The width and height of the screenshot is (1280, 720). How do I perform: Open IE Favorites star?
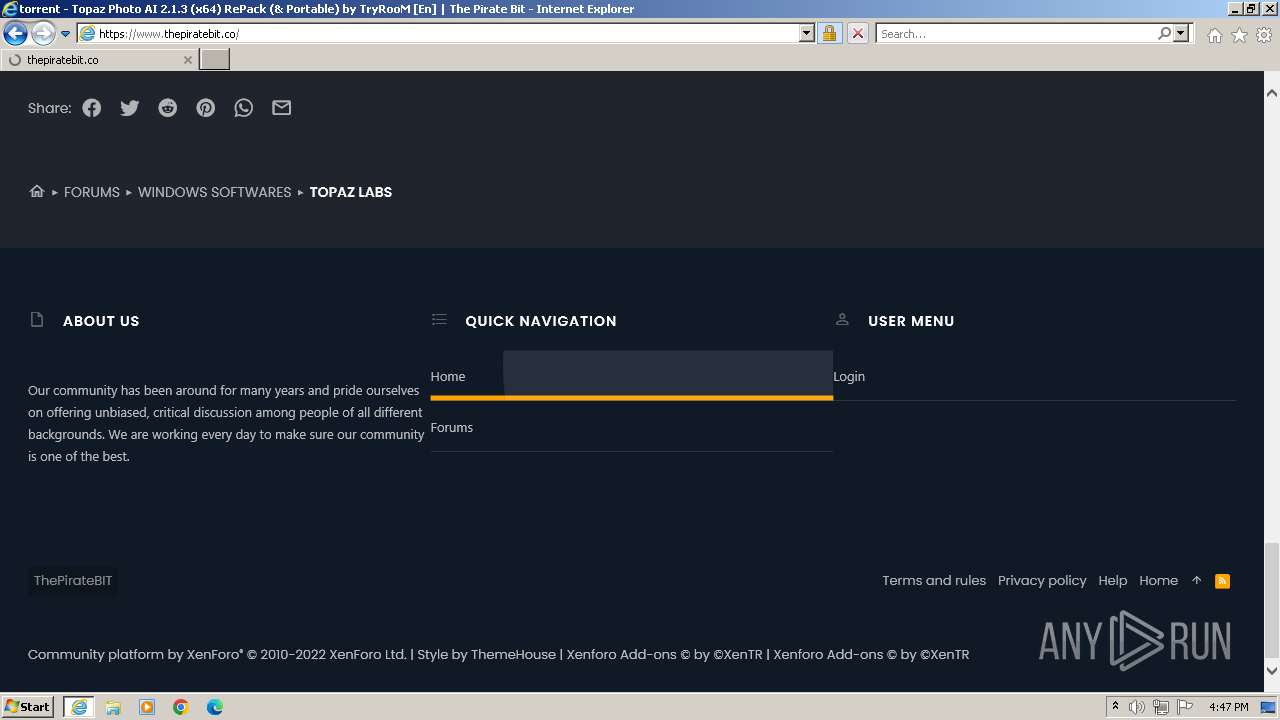click(1239, 35)
